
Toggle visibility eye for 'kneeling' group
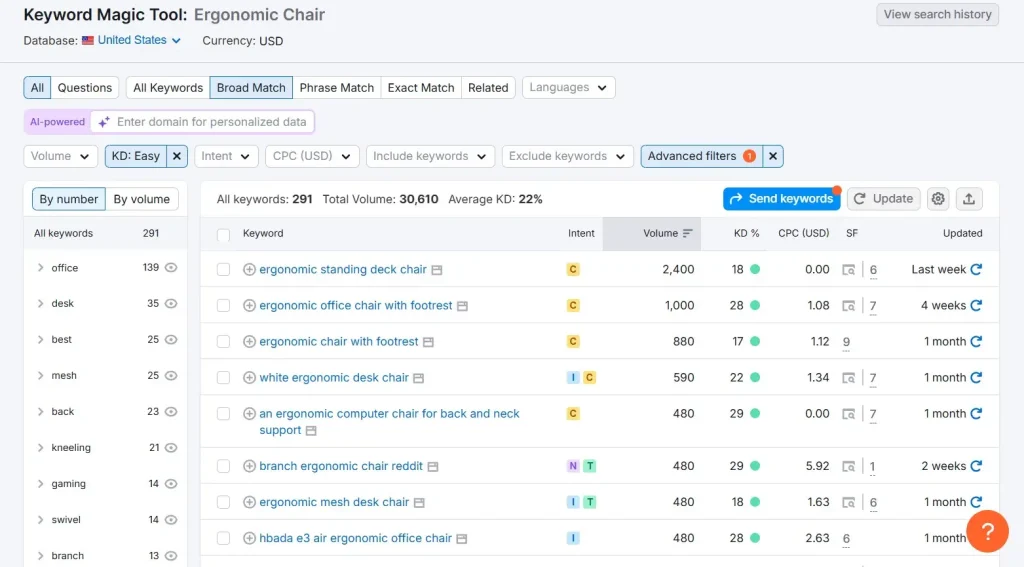[171, 447]
